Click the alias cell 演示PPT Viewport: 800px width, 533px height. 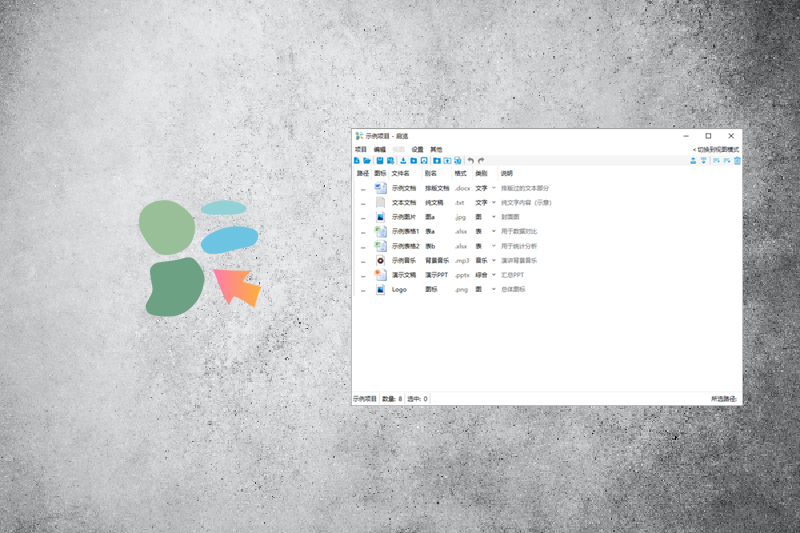click(x=437, y=275)
